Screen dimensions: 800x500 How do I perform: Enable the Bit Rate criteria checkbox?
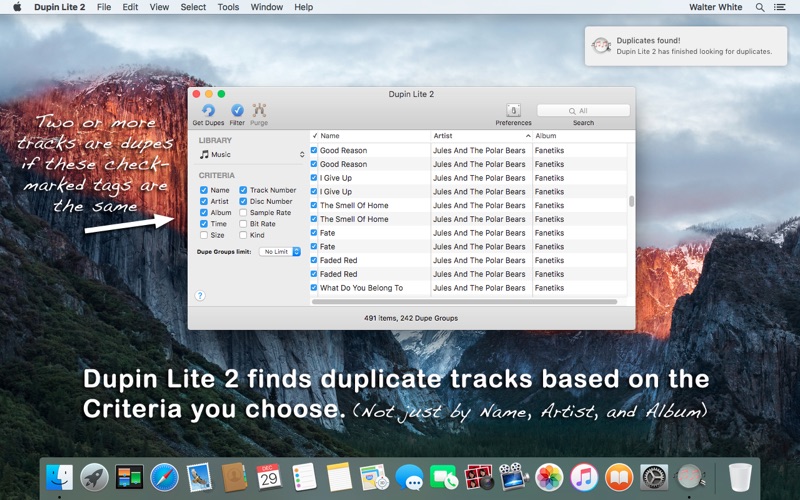[x=244, y=224]
